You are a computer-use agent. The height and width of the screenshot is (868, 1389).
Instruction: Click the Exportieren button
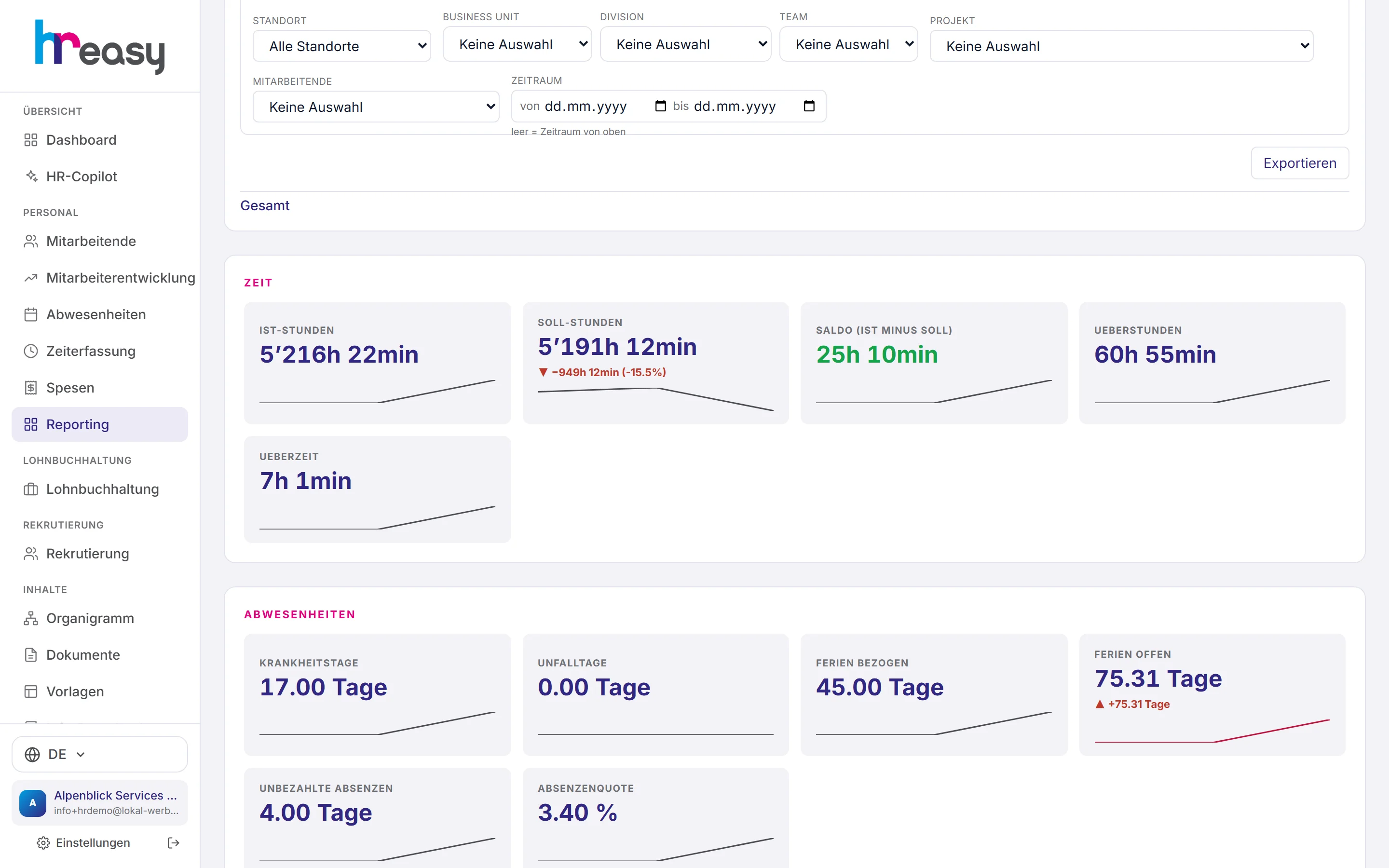[1299, 163]
